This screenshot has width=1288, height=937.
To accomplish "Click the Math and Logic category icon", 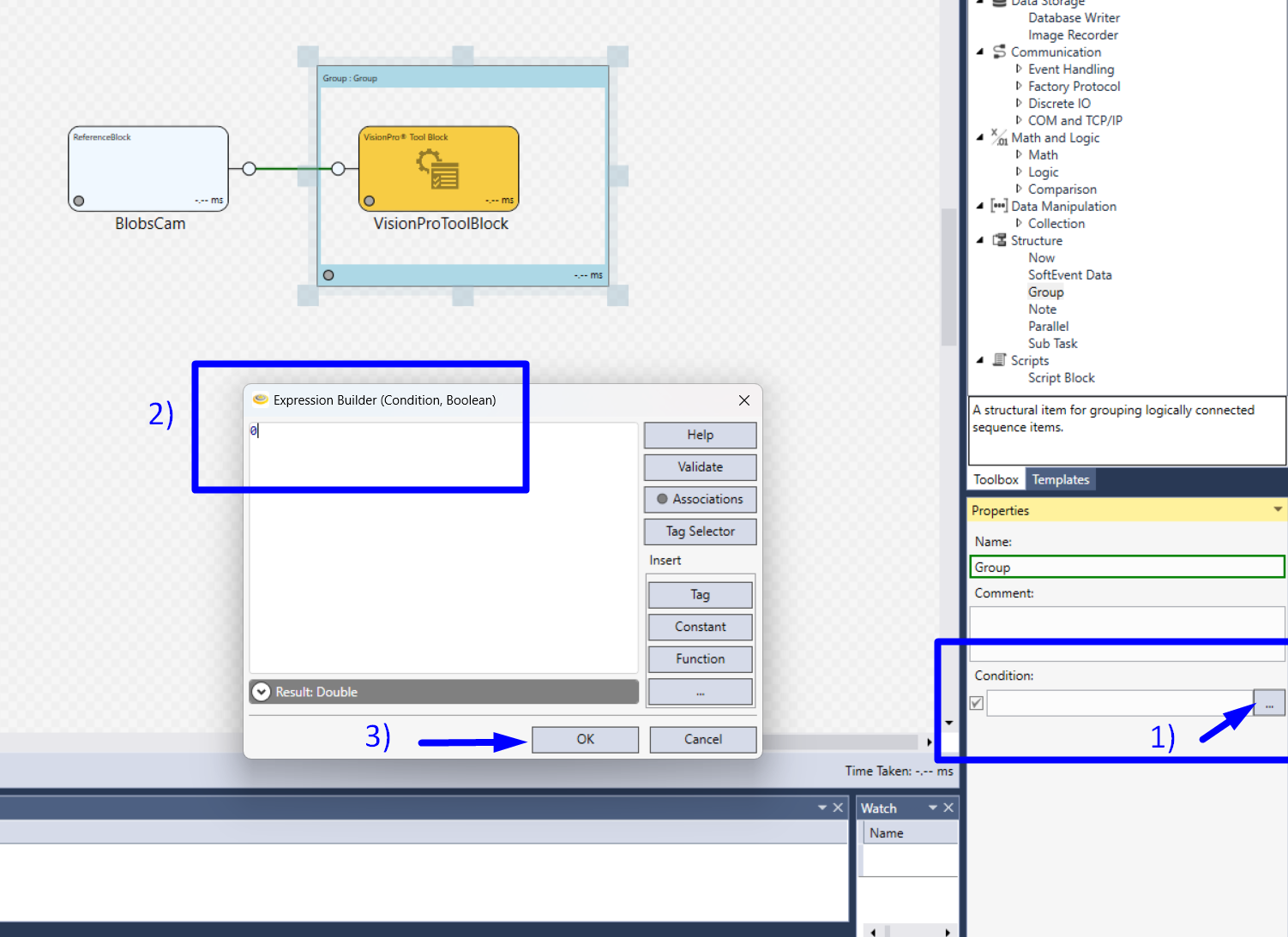I will coord(999,137).
